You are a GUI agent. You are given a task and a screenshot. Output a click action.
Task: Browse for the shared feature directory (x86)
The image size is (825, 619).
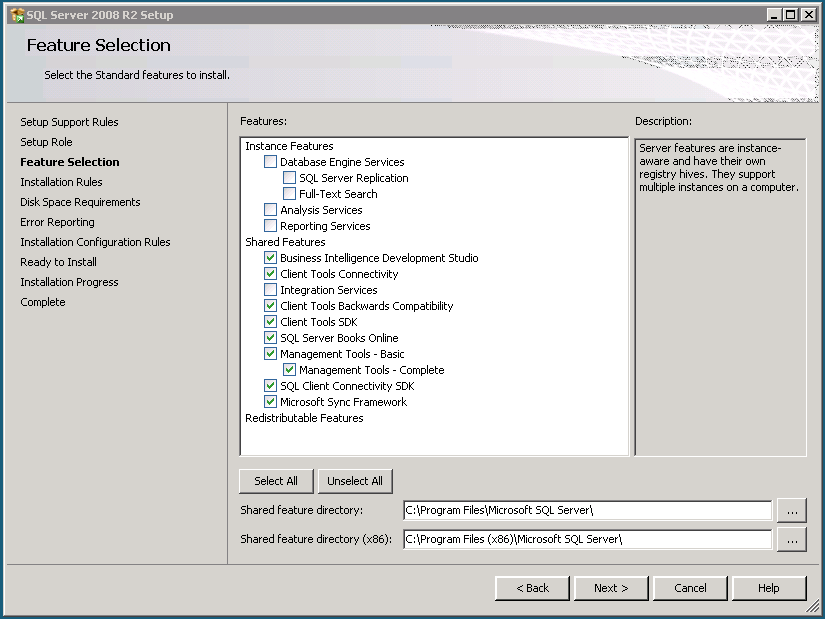[x=792, y=540]
